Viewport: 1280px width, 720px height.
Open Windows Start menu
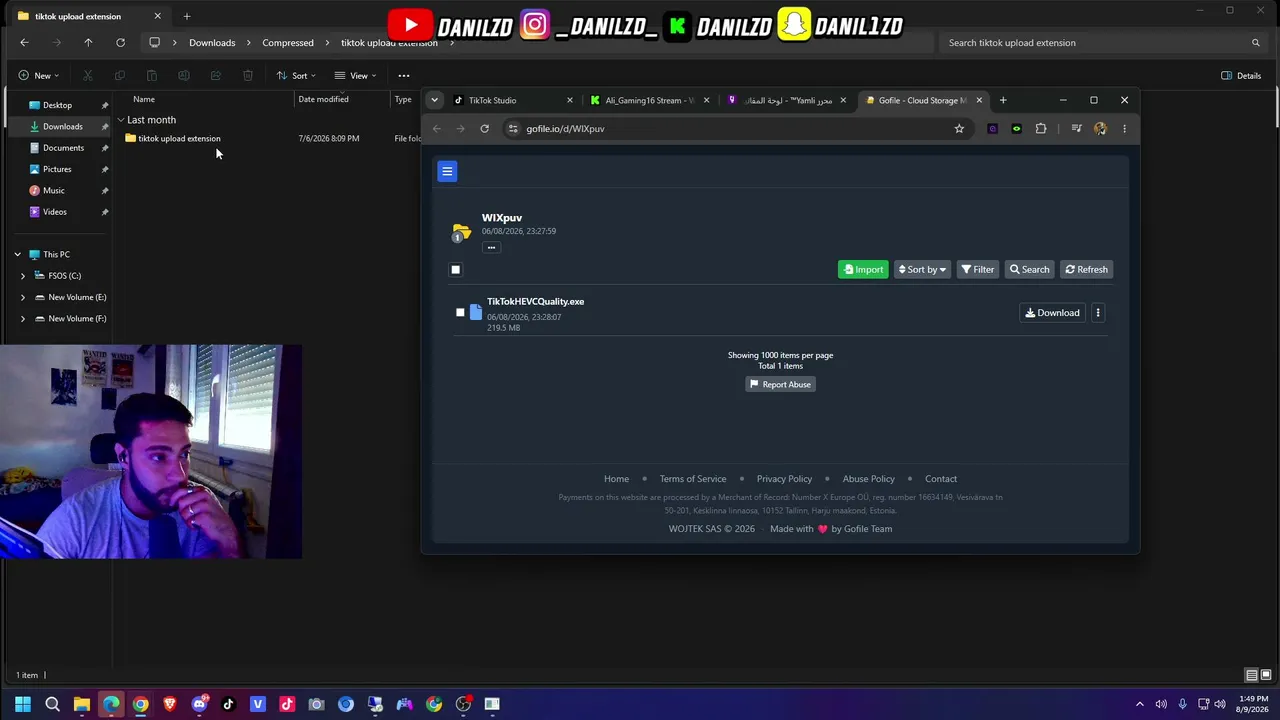(23, 704)
